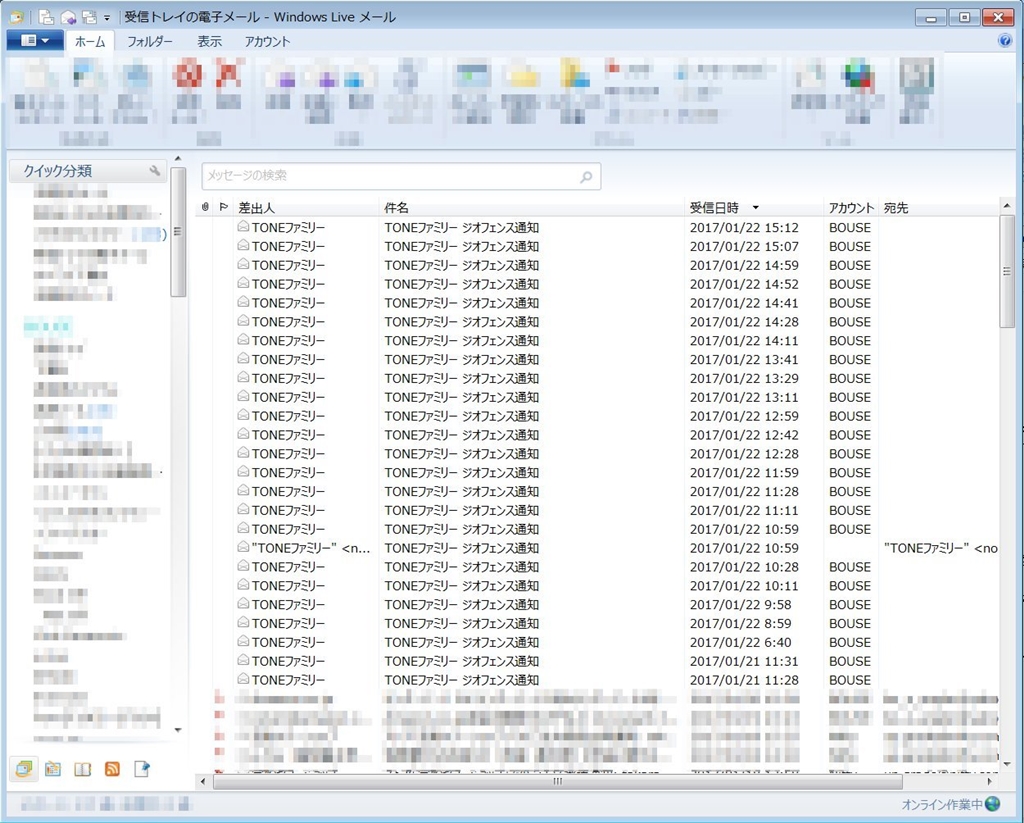Switch to the フォルダー ribbon tab
1024x823 pixels.
pos(150,42)
